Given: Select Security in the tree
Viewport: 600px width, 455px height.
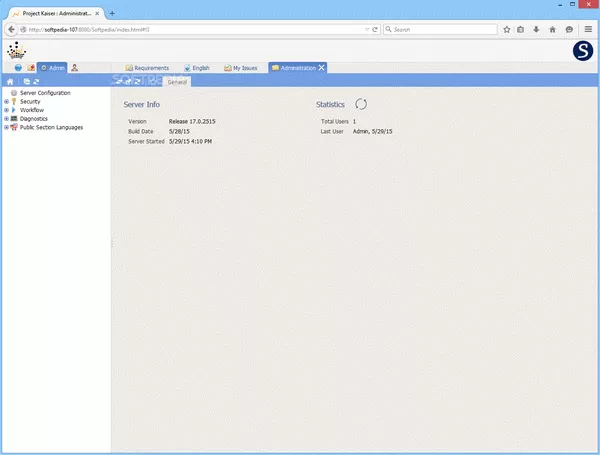Looking at the screenshot, I should [x=30, y=101].
